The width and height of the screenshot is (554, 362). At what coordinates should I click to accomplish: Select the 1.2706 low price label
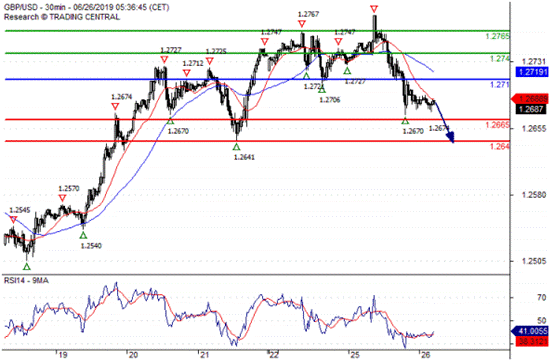[330, 100]
